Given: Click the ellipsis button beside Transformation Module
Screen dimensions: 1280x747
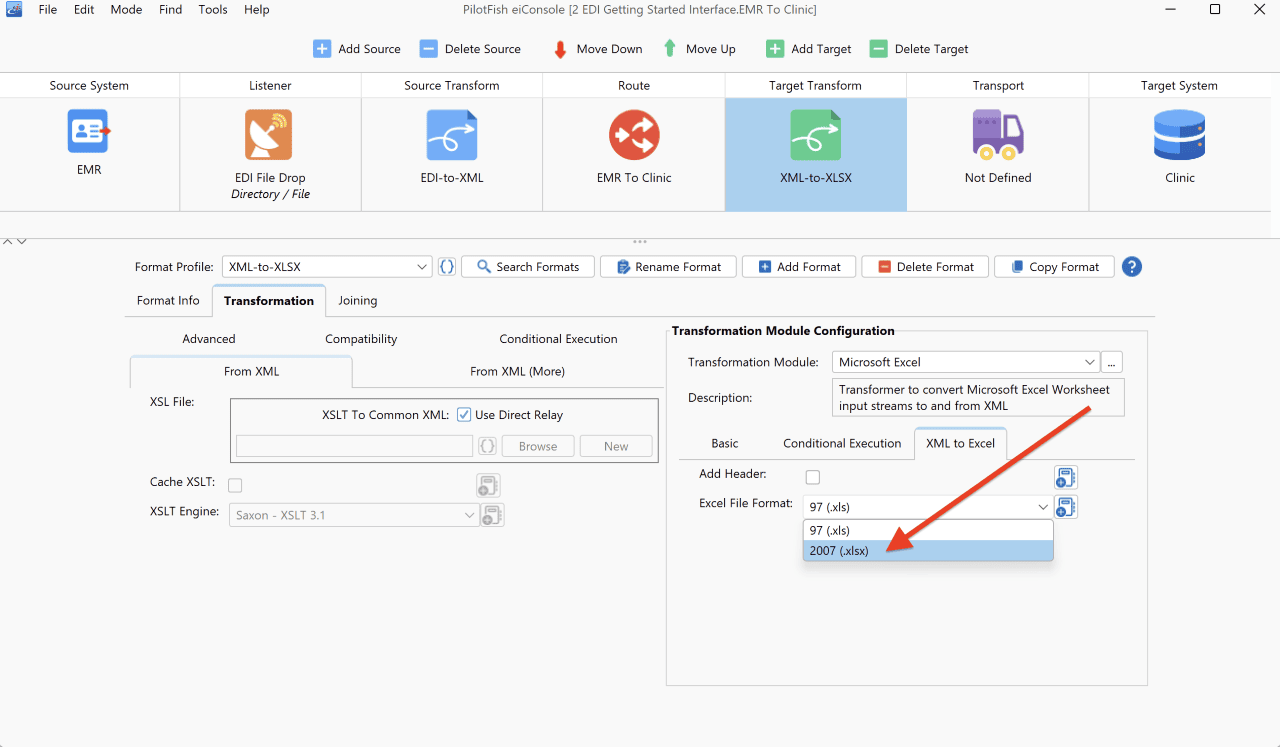Looking at the screenshot, I should (1111, 362).
